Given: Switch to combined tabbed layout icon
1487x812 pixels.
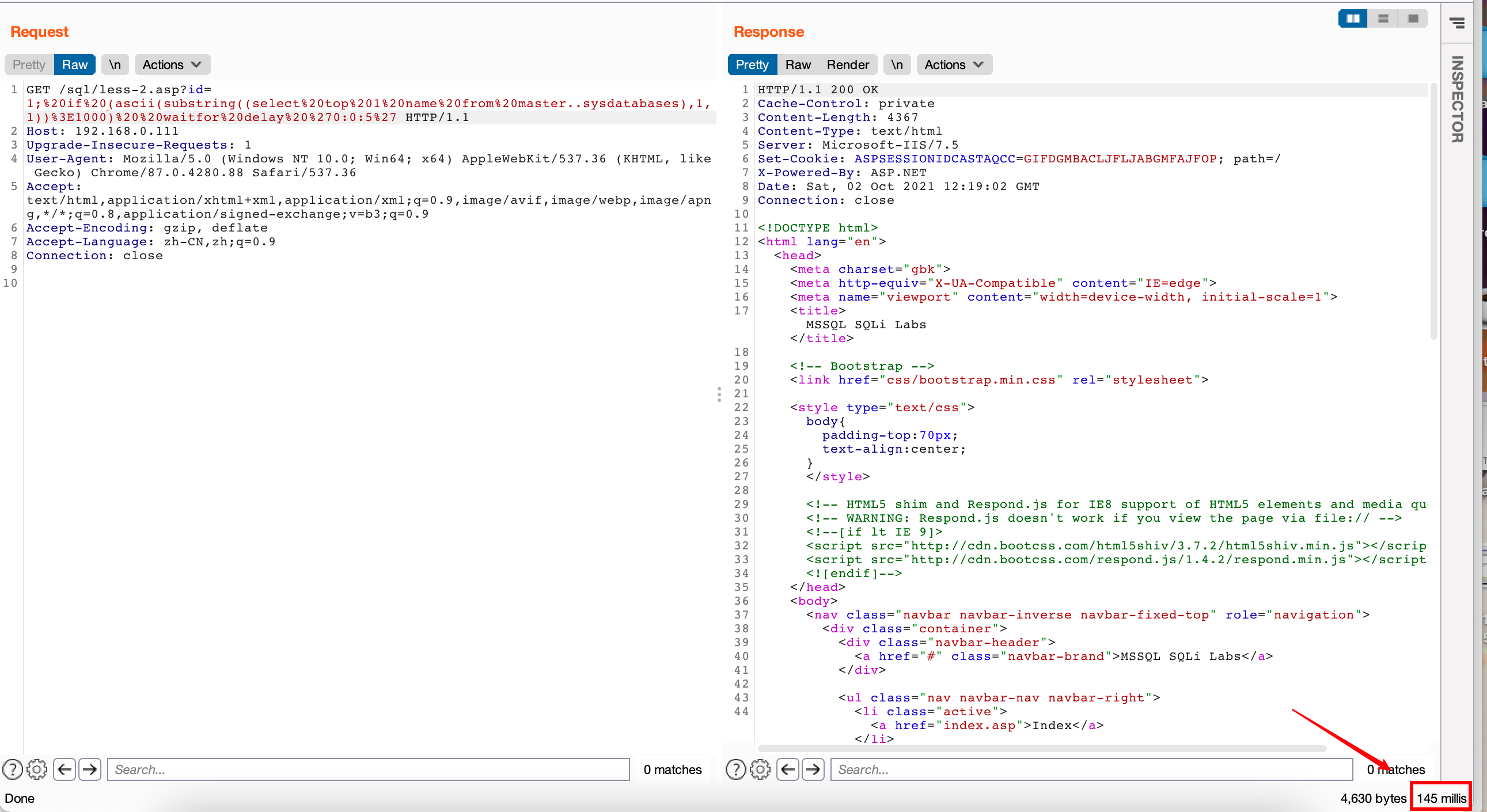Looking at the screenshot, I should click(1413, 18).
